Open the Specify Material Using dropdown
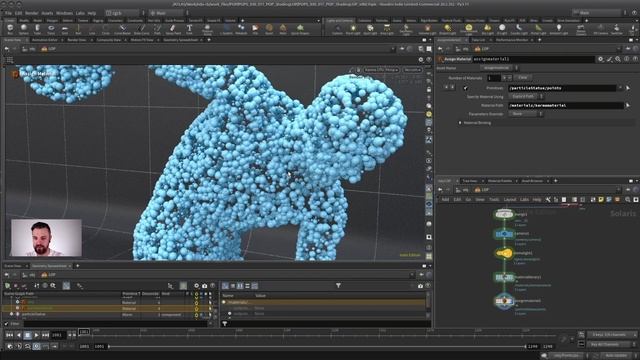This screenshot has height=360, width=640. [526, 97]
